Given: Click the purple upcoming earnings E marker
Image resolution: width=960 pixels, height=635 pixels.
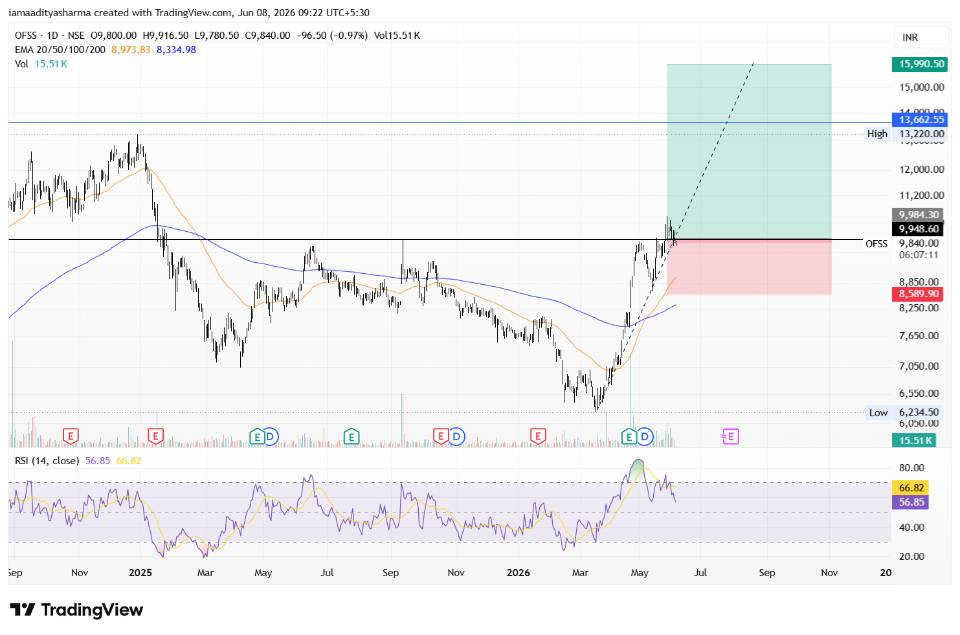Looking at the screenshot, I should coord(730,437).
